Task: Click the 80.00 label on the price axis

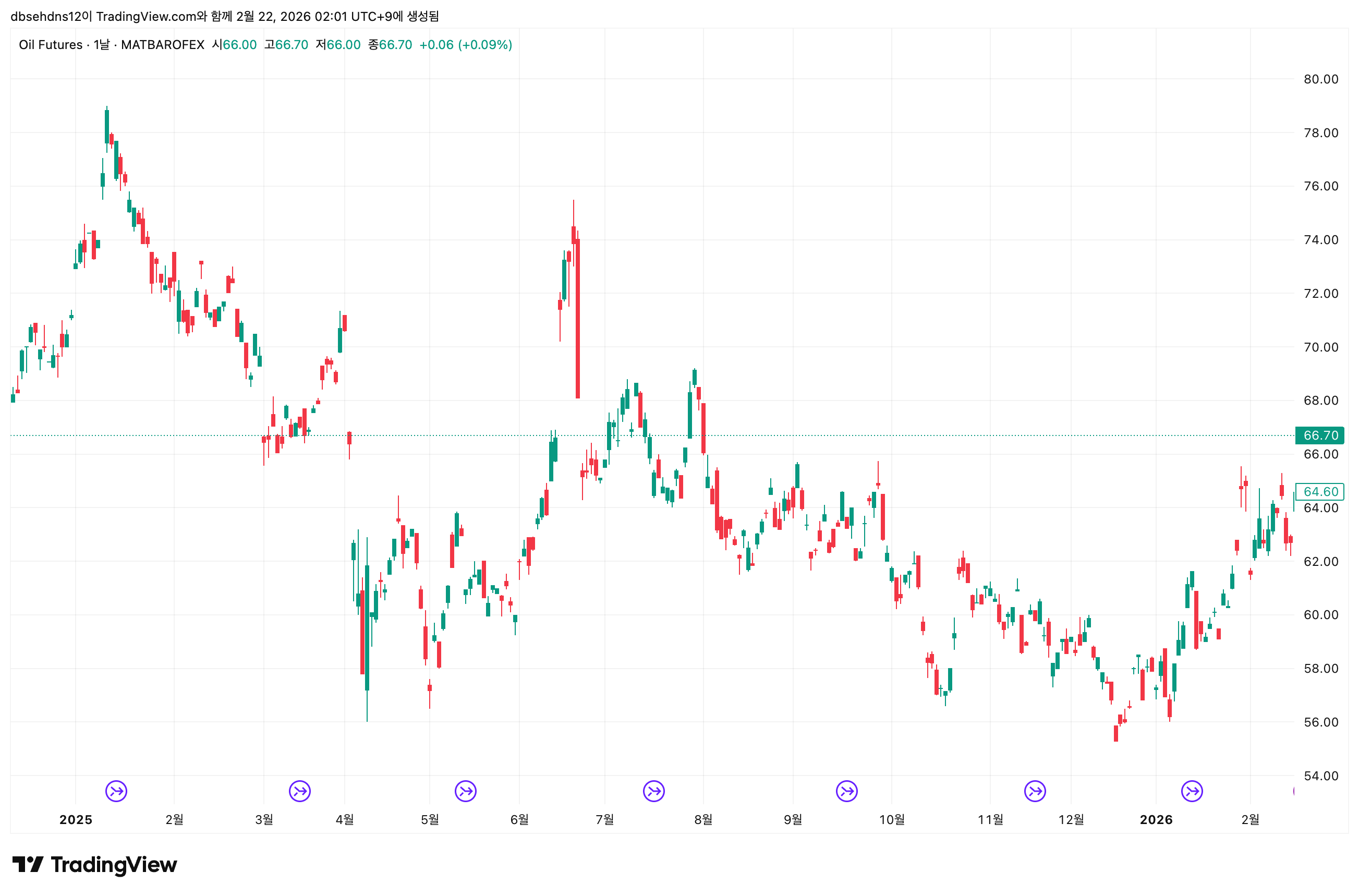Action: point(1320,79)
